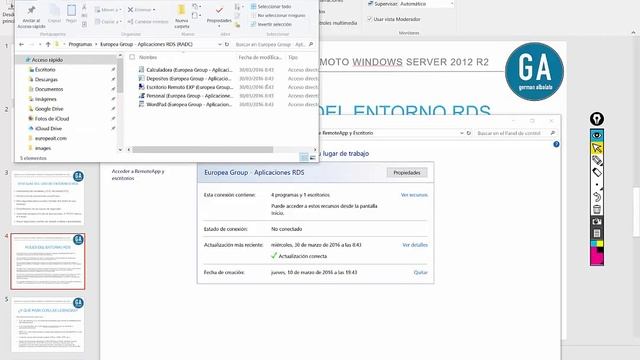Click the Pegar clipboard icon

[x=71, y=10]
